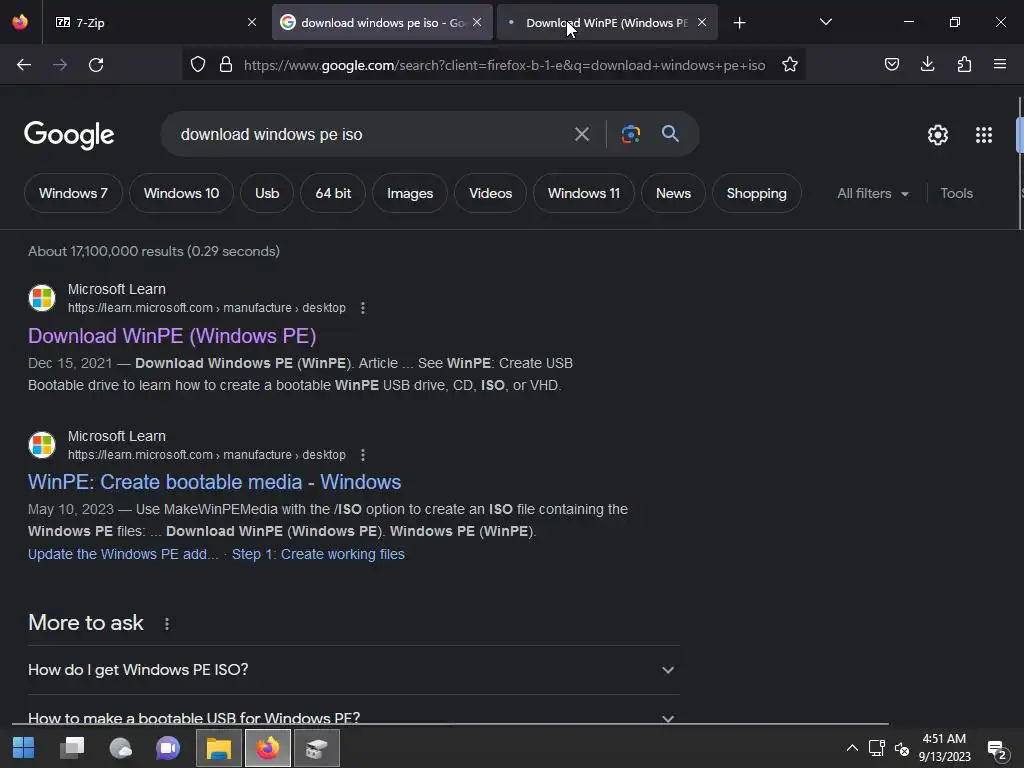
Task: Expand How do I get Windows PE ISO?
Action: 353,670
